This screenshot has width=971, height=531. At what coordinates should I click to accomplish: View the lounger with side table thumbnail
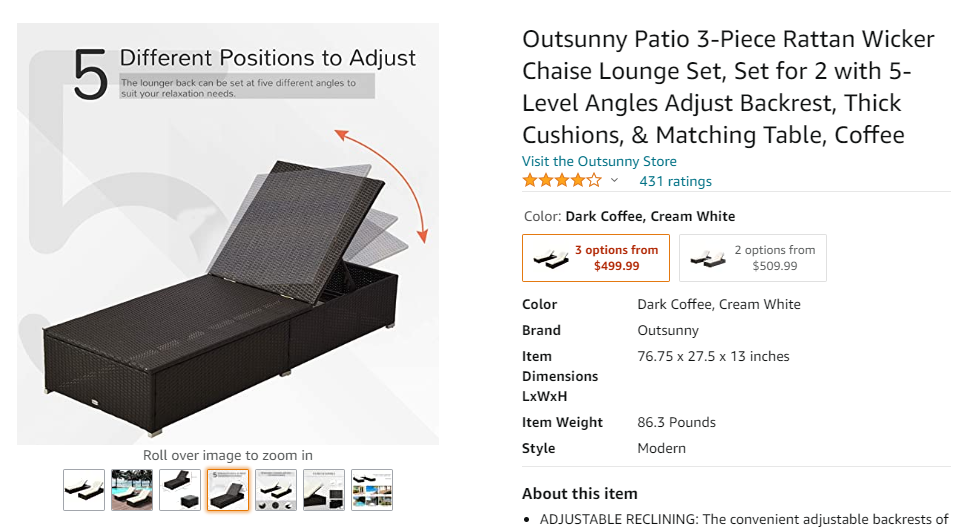pyautogui.click(x=180, y=490)
